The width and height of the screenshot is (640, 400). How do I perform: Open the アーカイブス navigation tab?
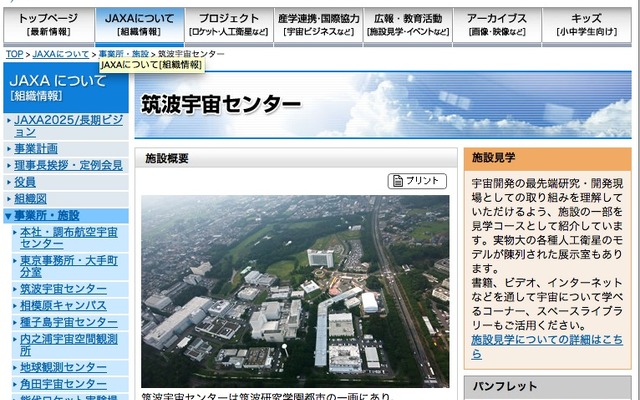[497, 25]
